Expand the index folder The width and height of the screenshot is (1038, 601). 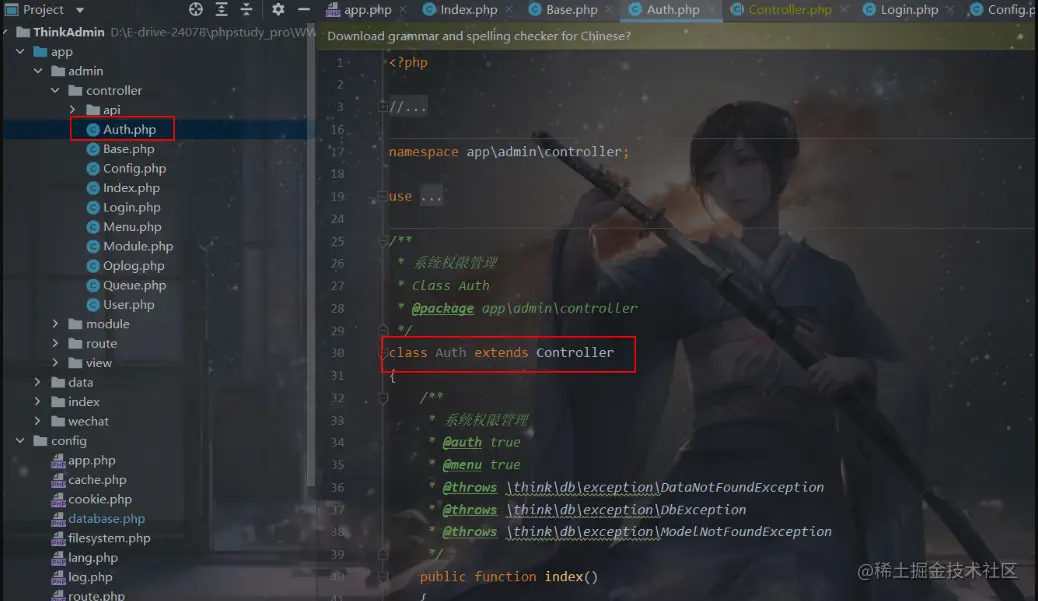(x=38, y=402)
